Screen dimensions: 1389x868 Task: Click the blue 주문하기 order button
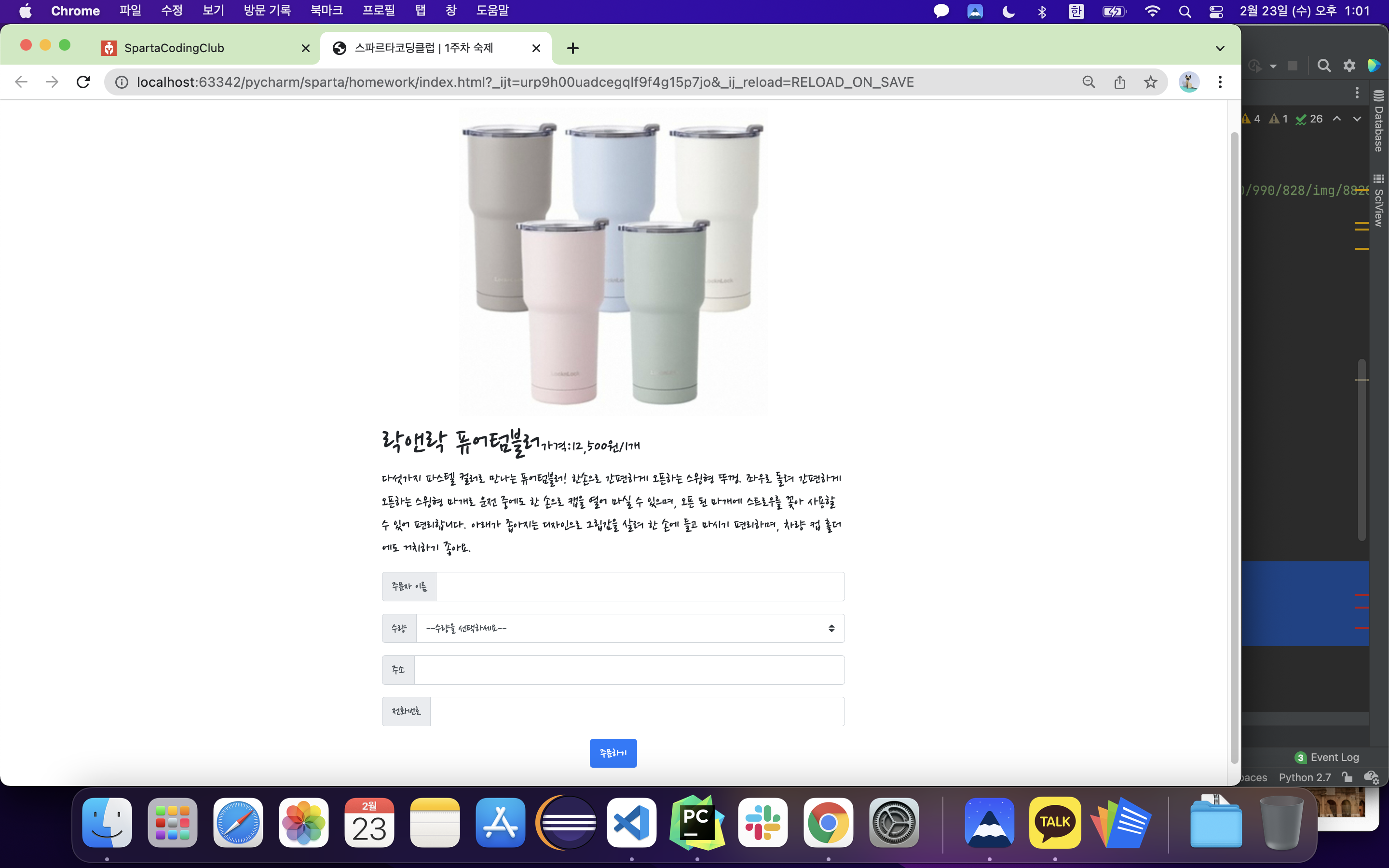pos(613,753)
